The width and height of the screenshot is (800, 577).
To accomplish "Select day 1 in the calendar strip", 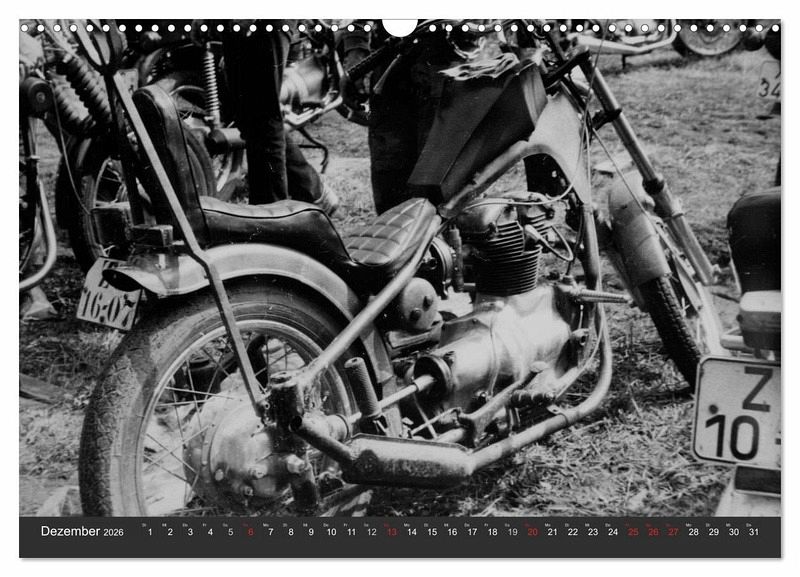I will point(149,532).
